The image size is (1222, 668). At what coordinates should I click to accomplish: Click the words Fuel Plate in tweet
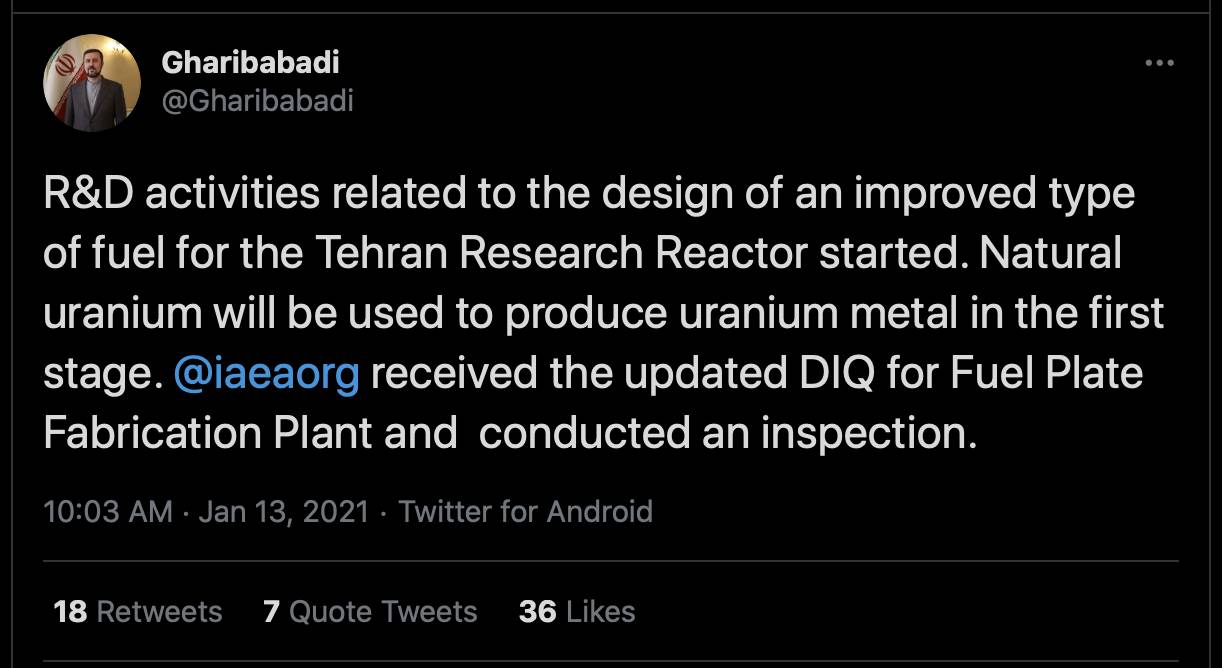coord(1046,373)
